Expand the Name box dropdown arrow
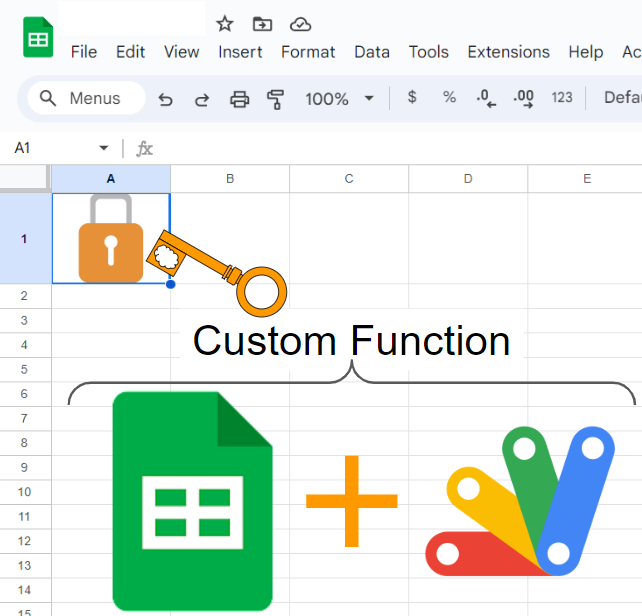642x616 pixels. click(x=103, y=148)
